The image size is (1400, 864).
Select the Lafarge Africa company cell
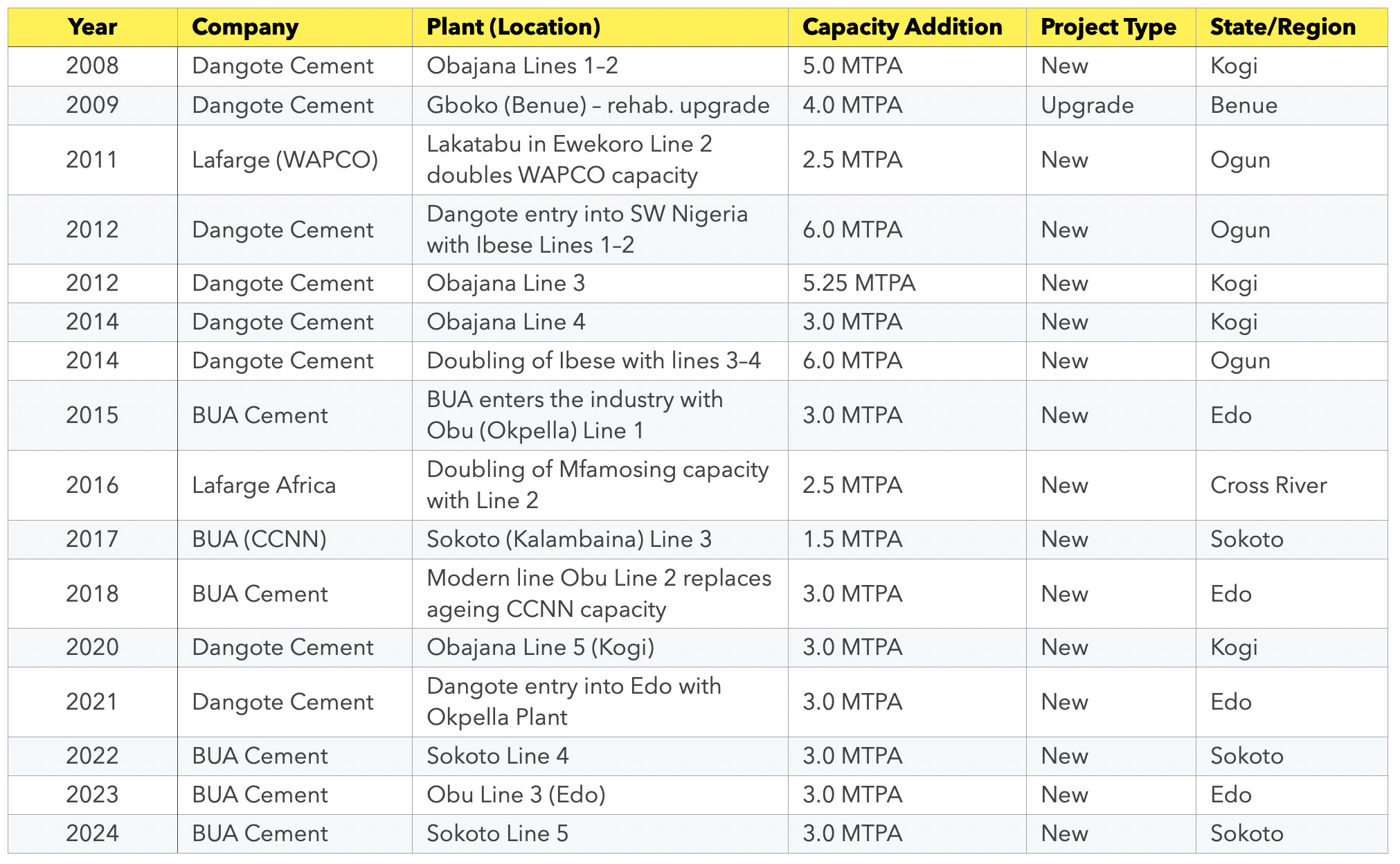[264, 485]
